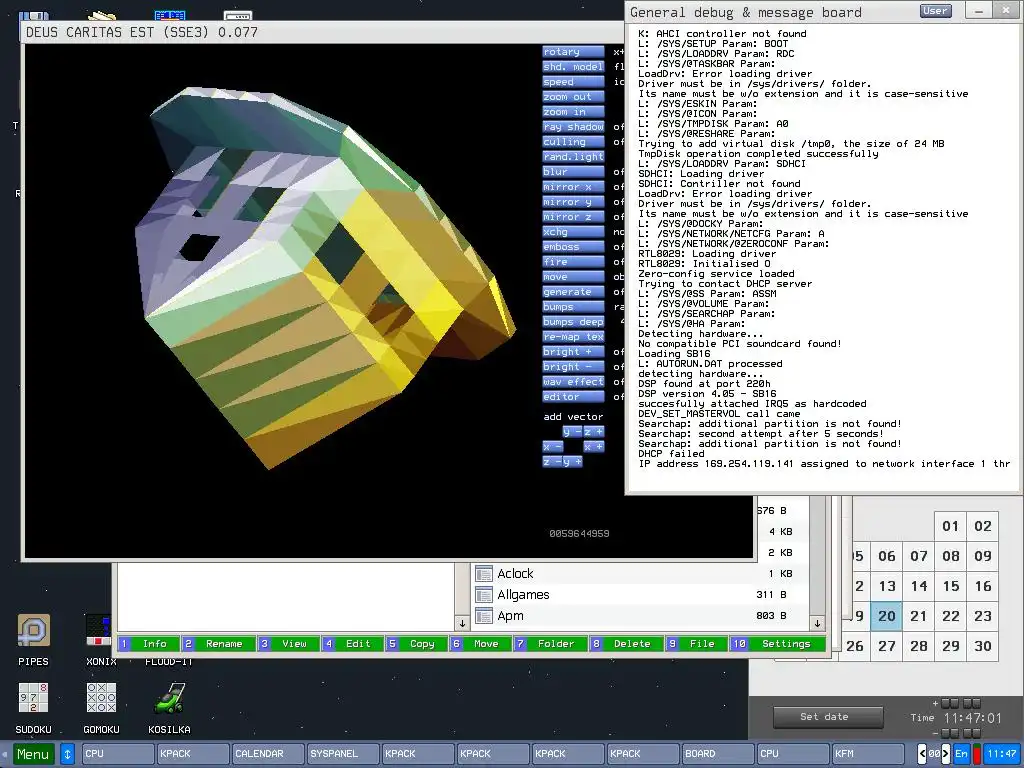Viewport: 1024px width, 768px height.
Task: Switch to the BOARD taskbar item
Action: (x=717, y=754)
